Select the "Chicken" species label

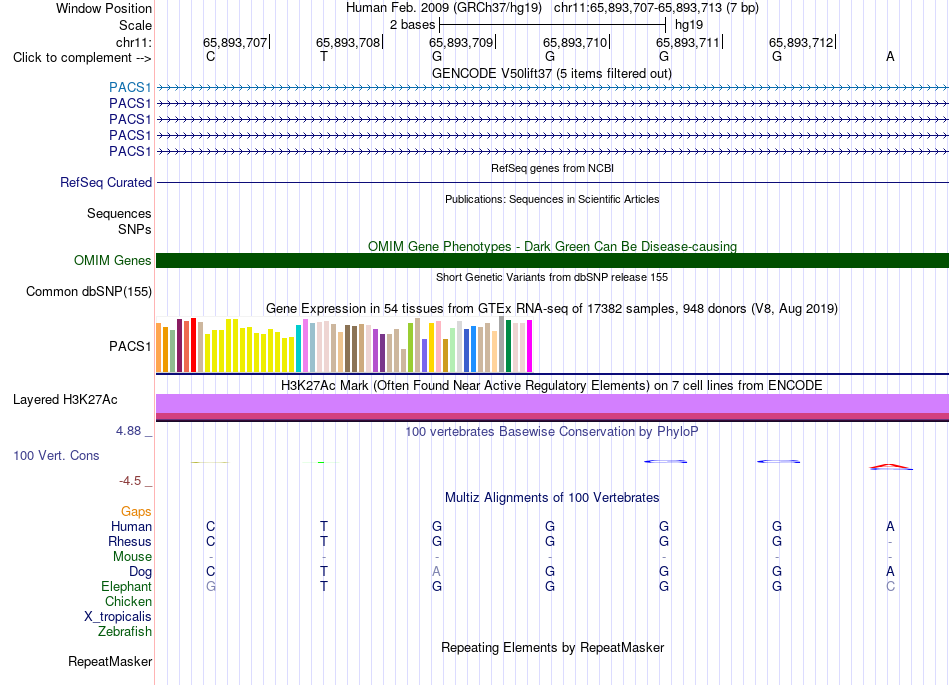click(x=128, y=601)
